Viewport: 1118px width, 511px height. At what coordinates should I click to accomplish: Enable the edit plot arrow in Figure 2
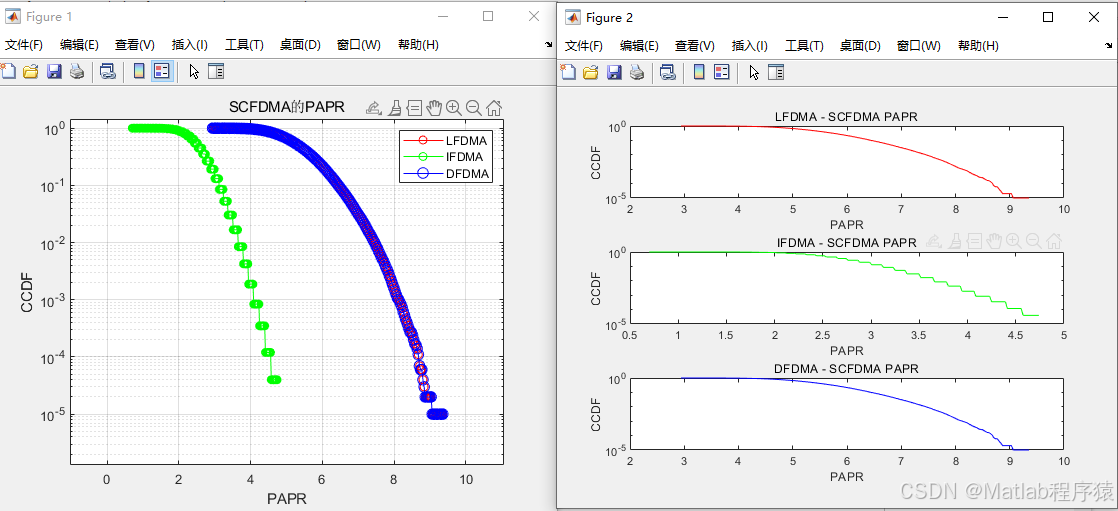pos(754,71)
